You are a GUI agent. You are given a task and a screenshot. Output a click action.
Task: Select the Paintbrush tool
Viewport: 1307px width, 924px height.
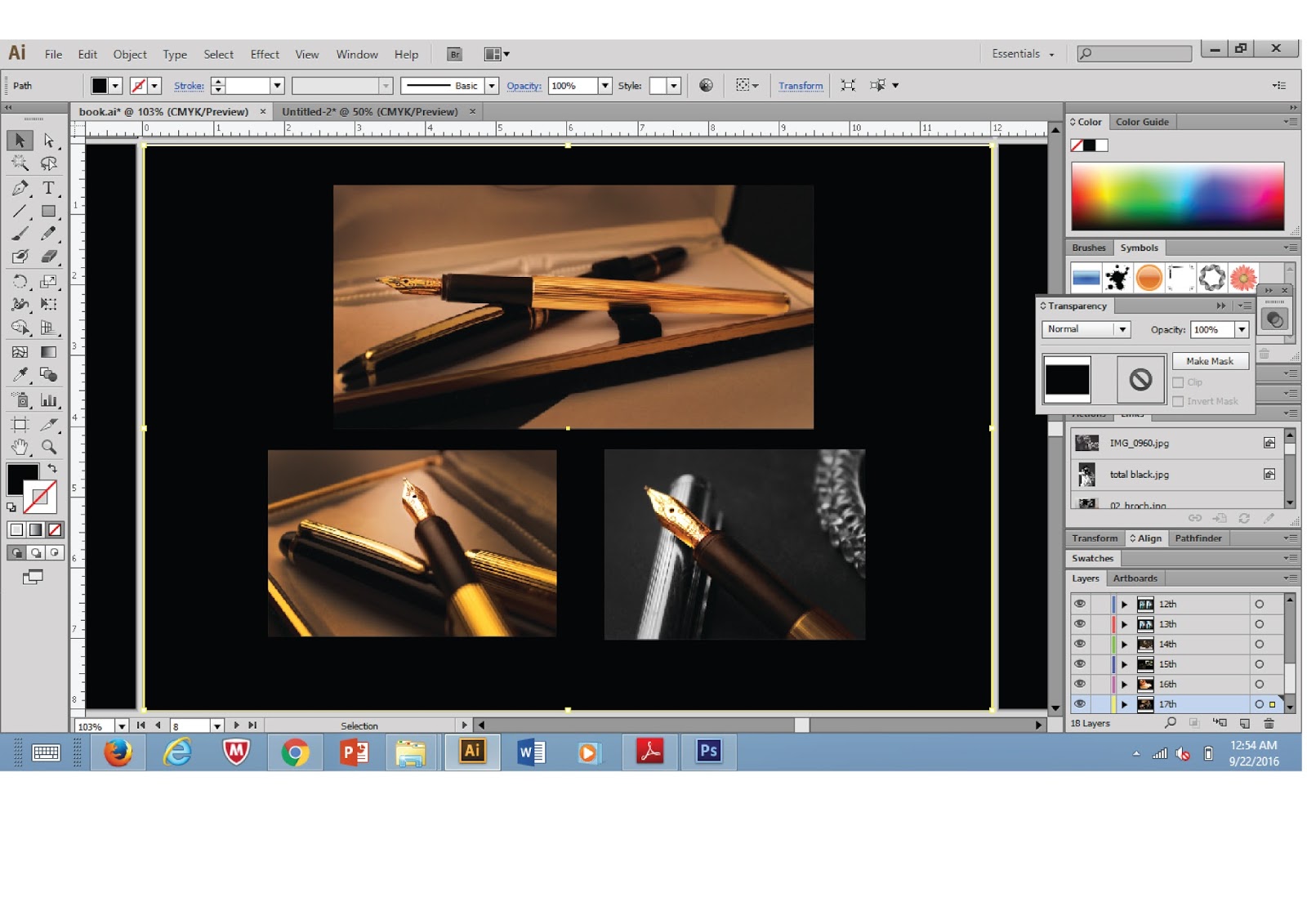tap(20, 234)
